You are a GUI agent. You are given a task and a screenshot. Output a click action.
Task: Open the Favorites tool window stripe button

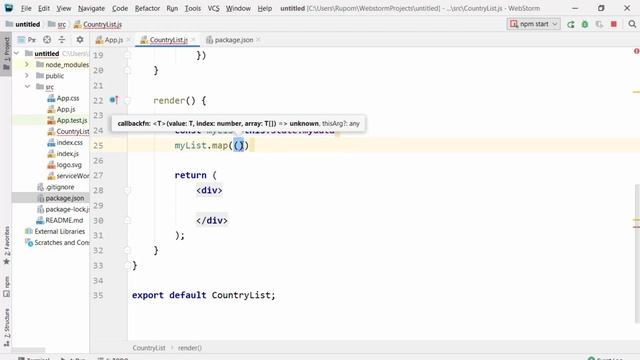pyautogui.click(x=6, y=245)
